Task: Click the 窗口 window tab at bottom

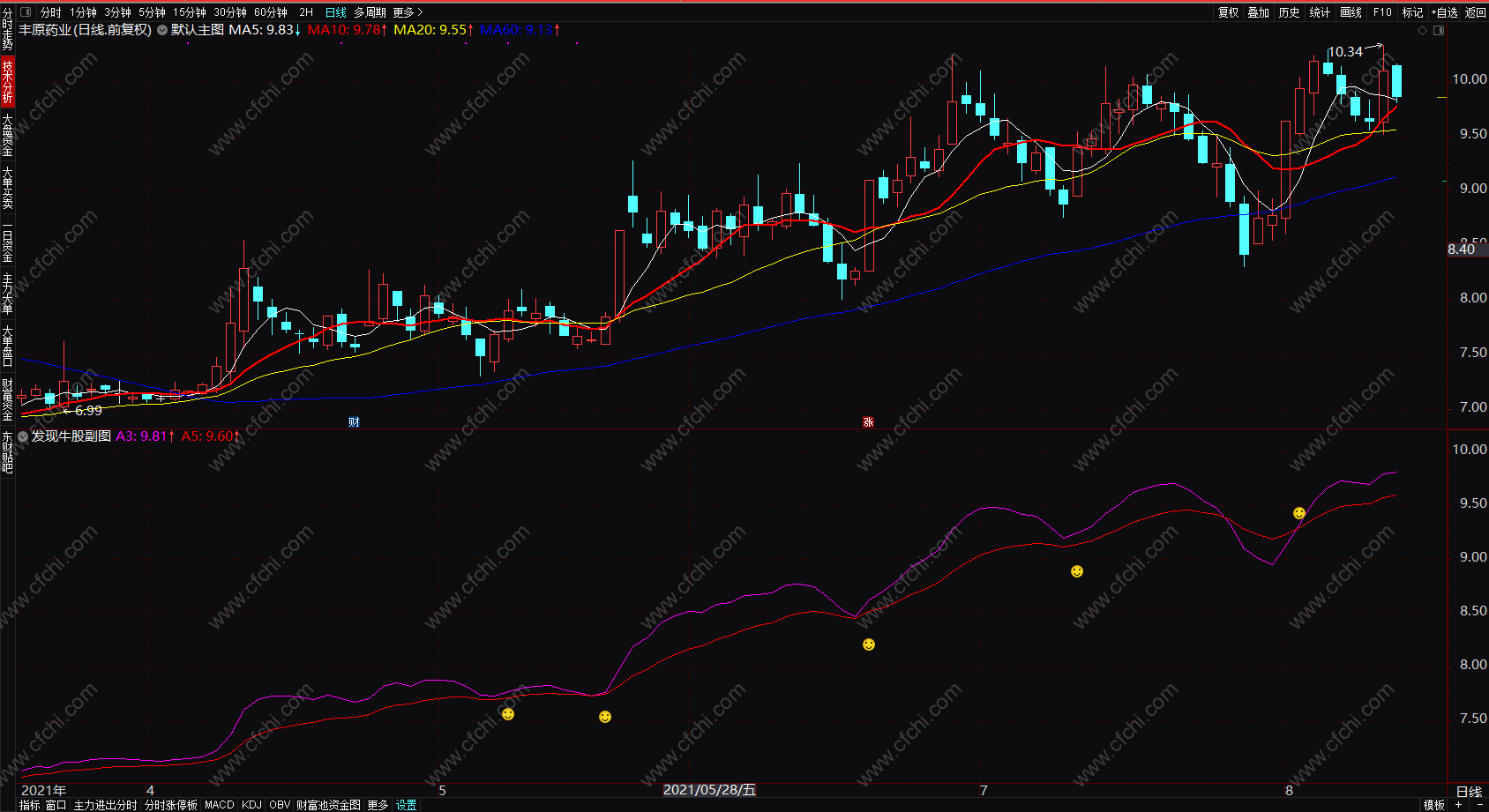Action: (x=56, y=805)
